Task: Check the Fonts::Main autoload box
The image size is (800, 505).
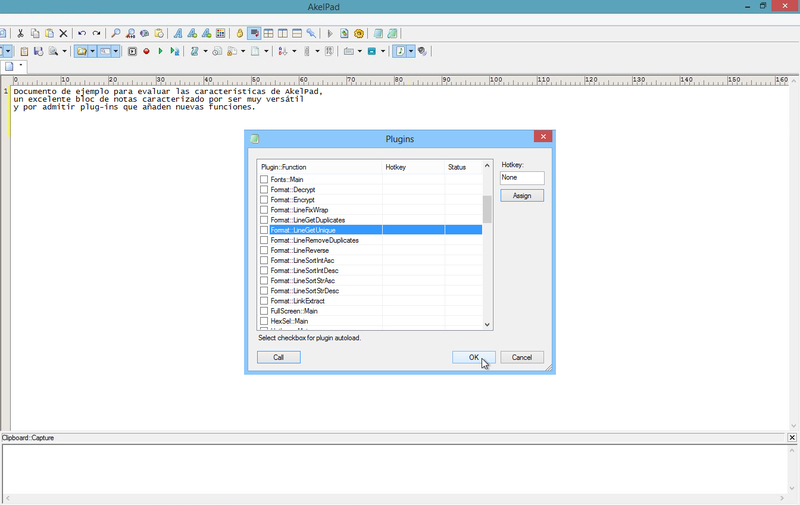Action: point(264,180)
